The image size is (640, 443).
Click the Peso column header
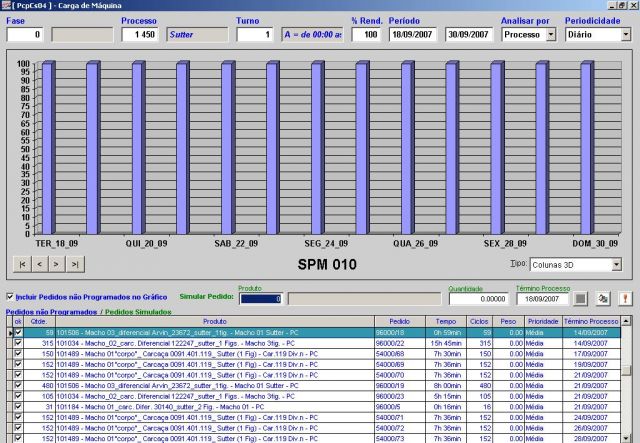coord(508,321)
